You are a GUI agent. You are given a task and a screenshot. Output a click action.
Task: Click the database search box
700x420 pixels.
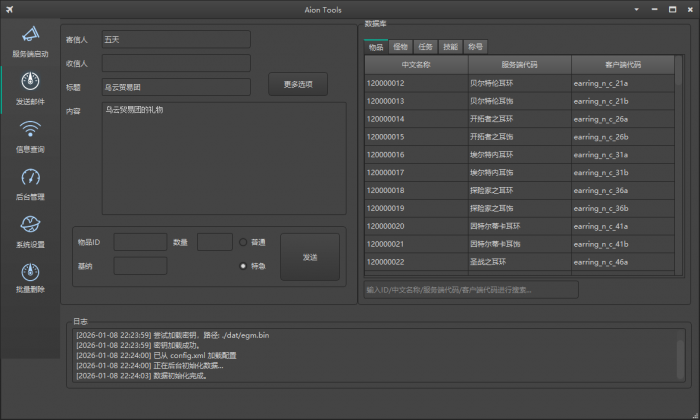(x=471, y=290)
